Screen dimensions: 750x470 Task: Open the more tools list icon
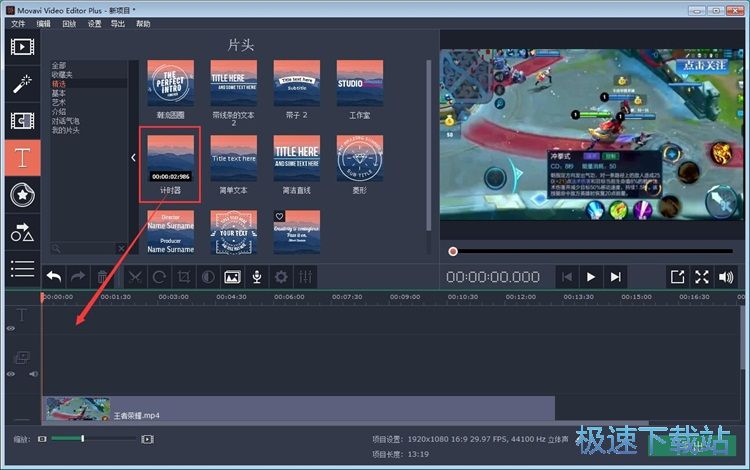pyautogui.click(x=22, y=269)
